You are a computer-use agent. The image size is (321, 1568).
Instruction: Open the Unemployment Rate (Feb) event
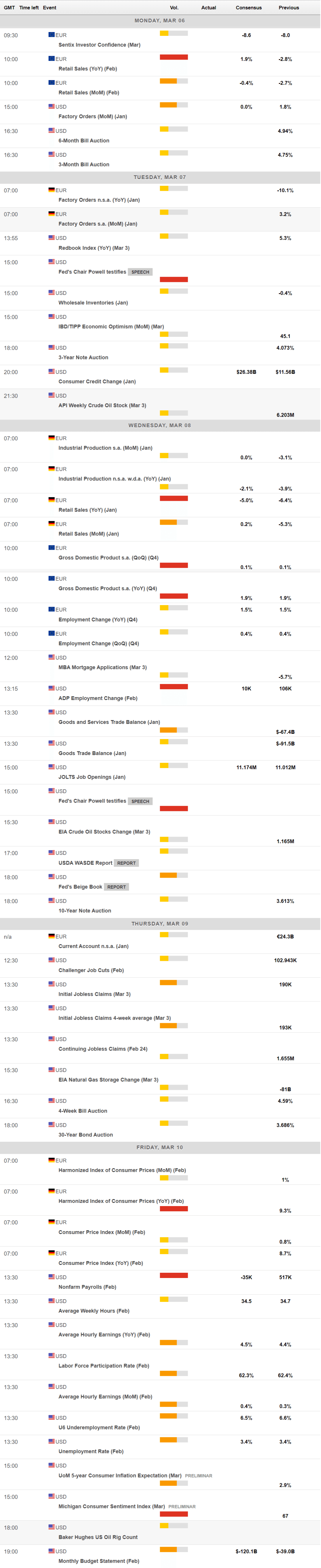[91, 1451]
